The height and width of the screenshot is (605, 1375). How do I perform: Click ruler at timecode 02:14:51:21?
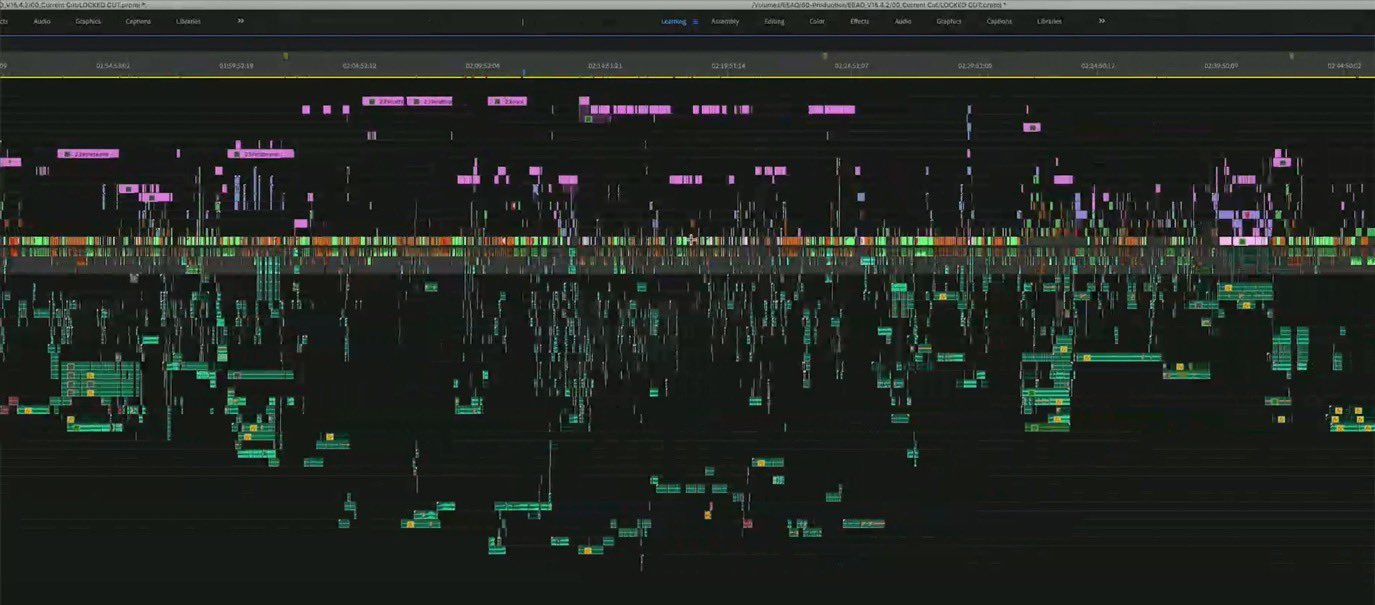pos(605,66)
